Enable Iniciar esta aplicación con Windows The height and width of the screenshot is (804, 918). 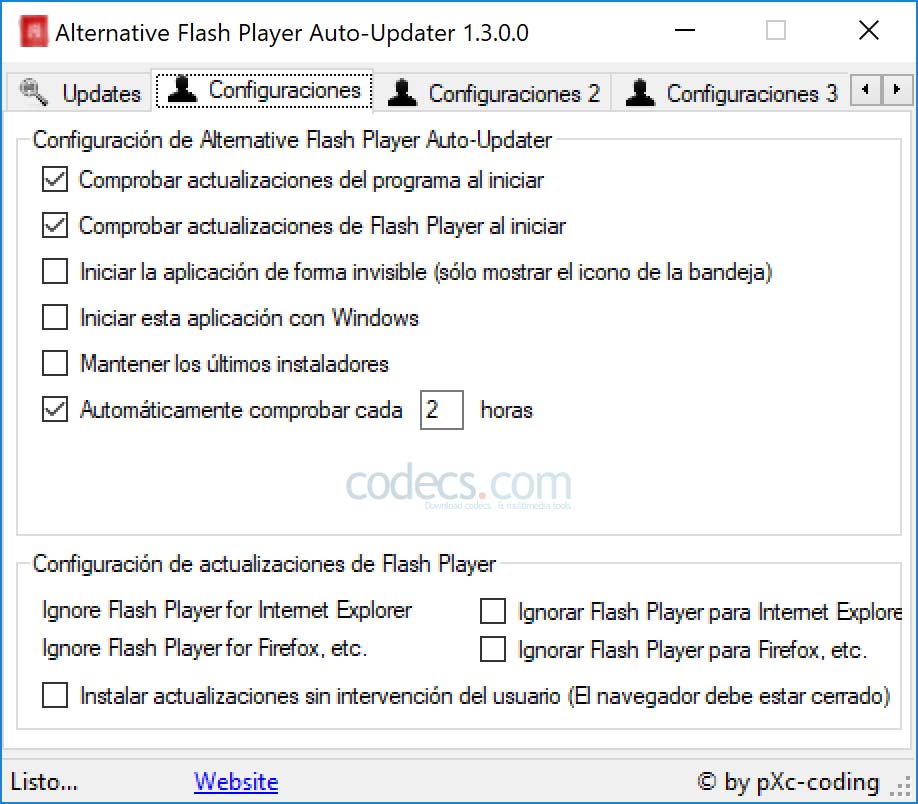click(55, 317)
